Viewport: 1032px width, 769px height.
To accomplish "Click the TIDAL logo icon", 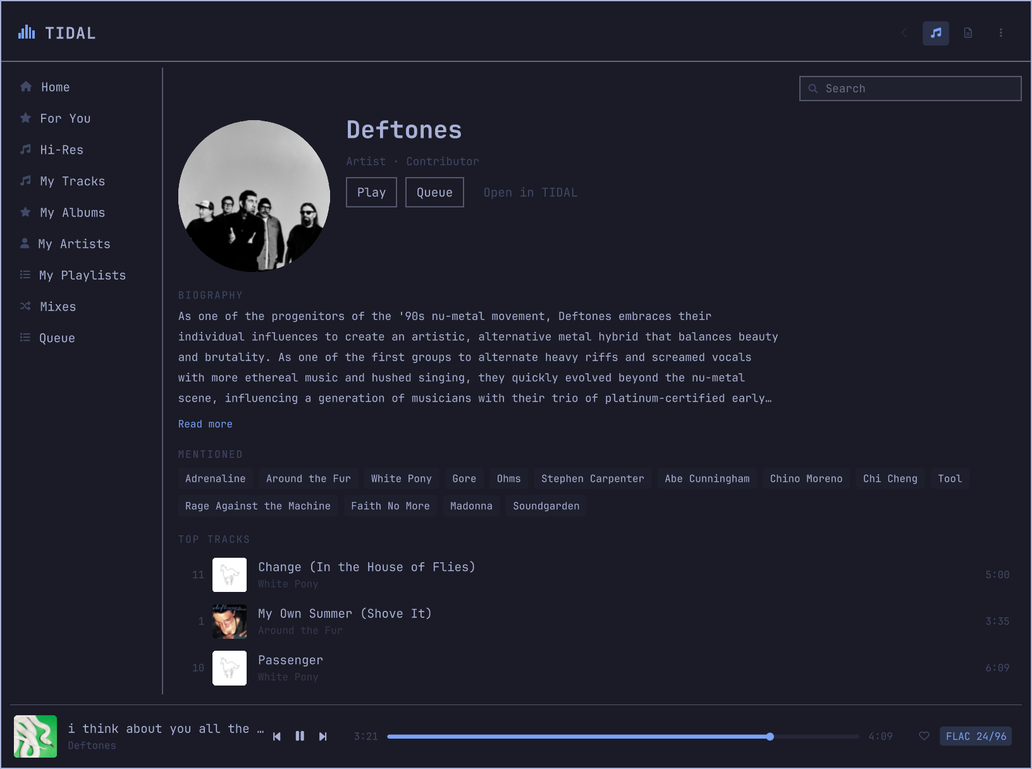I will point(26,32).
